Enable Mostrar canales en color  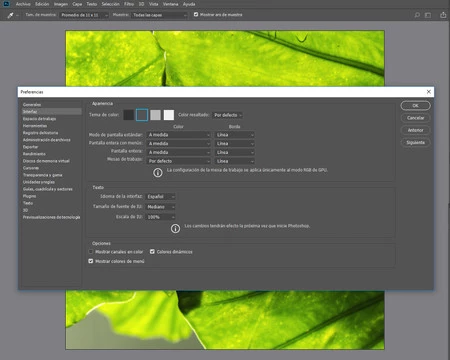tap(91, 251)
